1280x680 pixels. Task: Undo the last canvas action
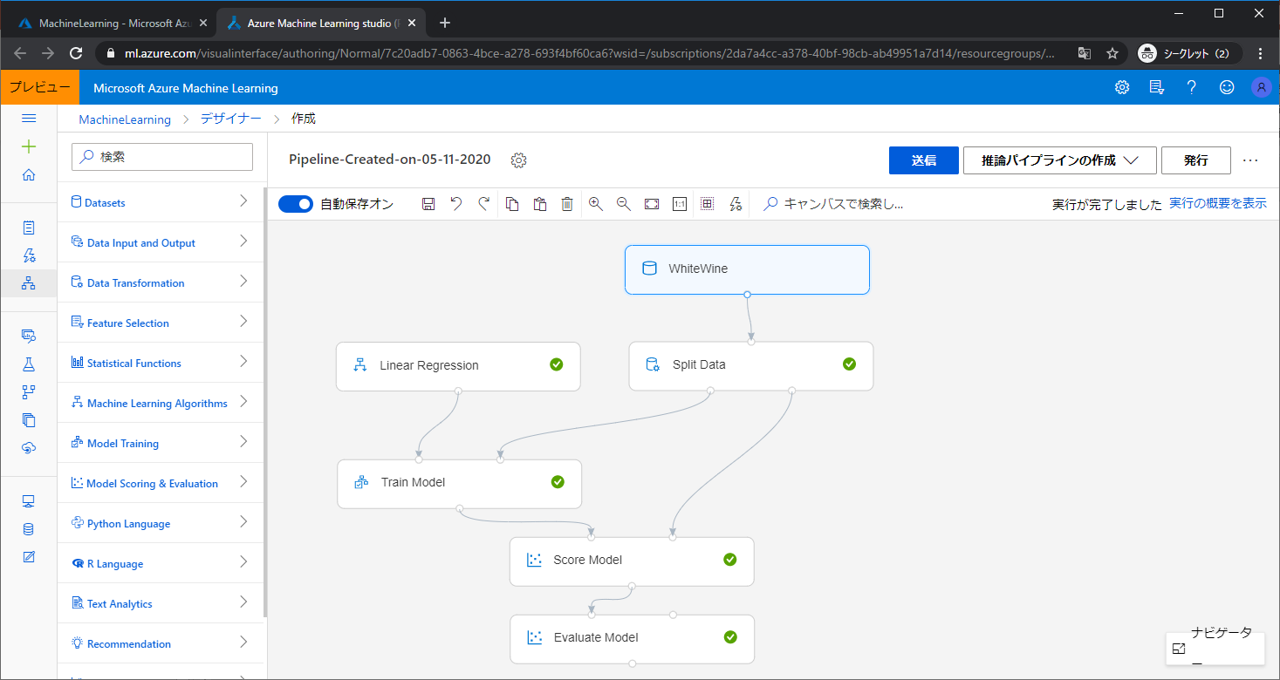[x=456, y=204]
